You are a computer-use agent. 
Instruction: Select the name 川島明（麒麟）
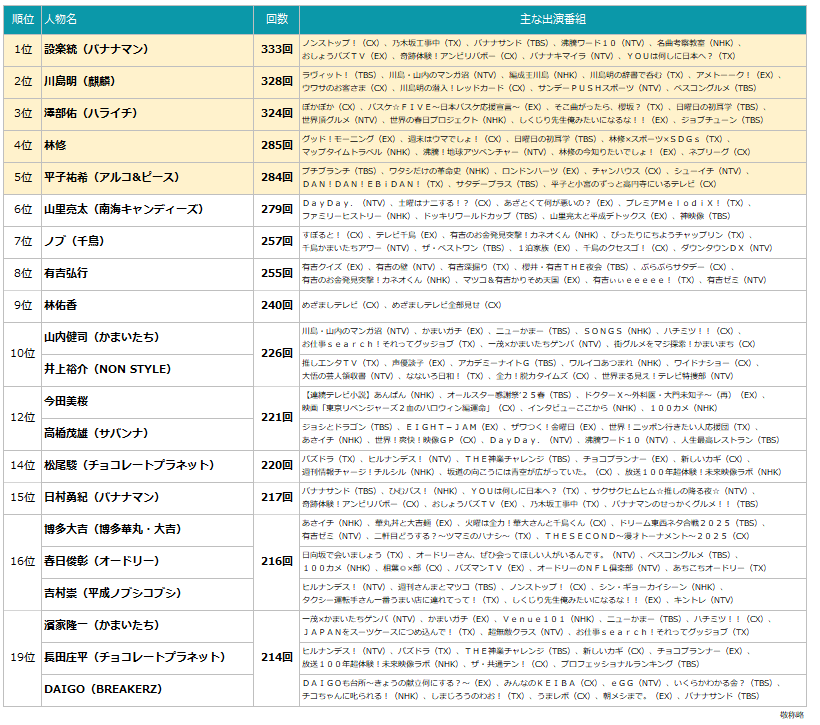[x=79, y=81]
